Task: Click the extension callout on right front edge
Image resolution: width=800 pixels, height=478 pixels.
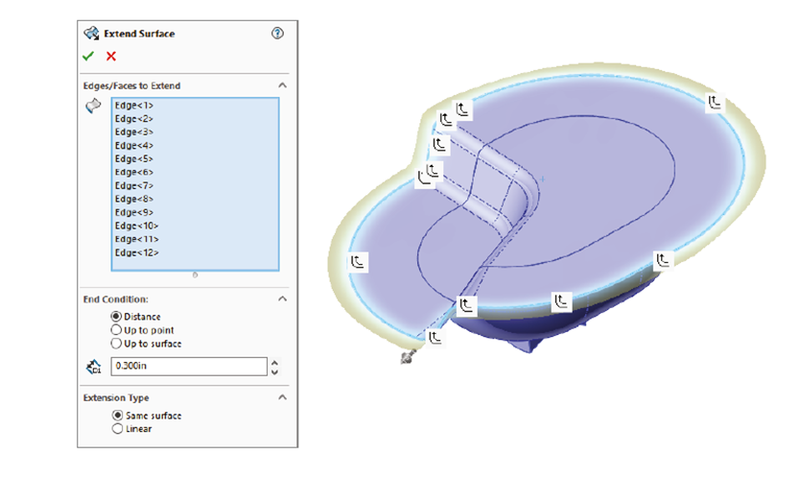Action: coord(663,260)
